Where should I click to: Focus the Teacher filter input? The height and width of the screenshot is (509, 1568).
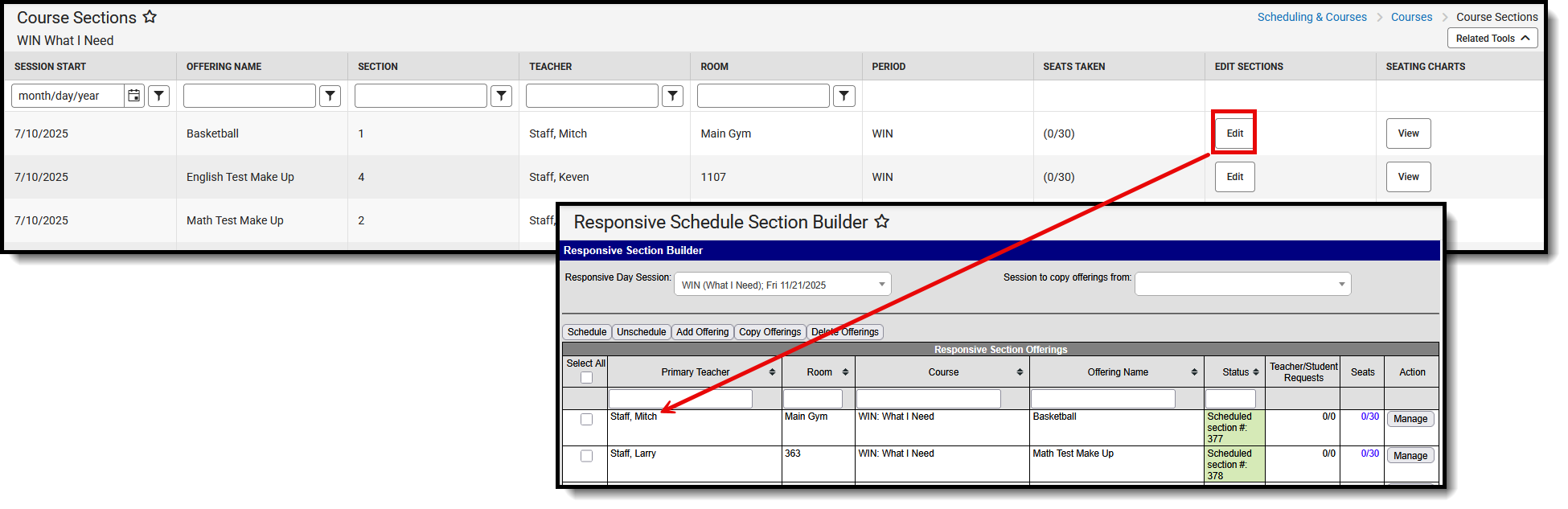tap(592, 96)
